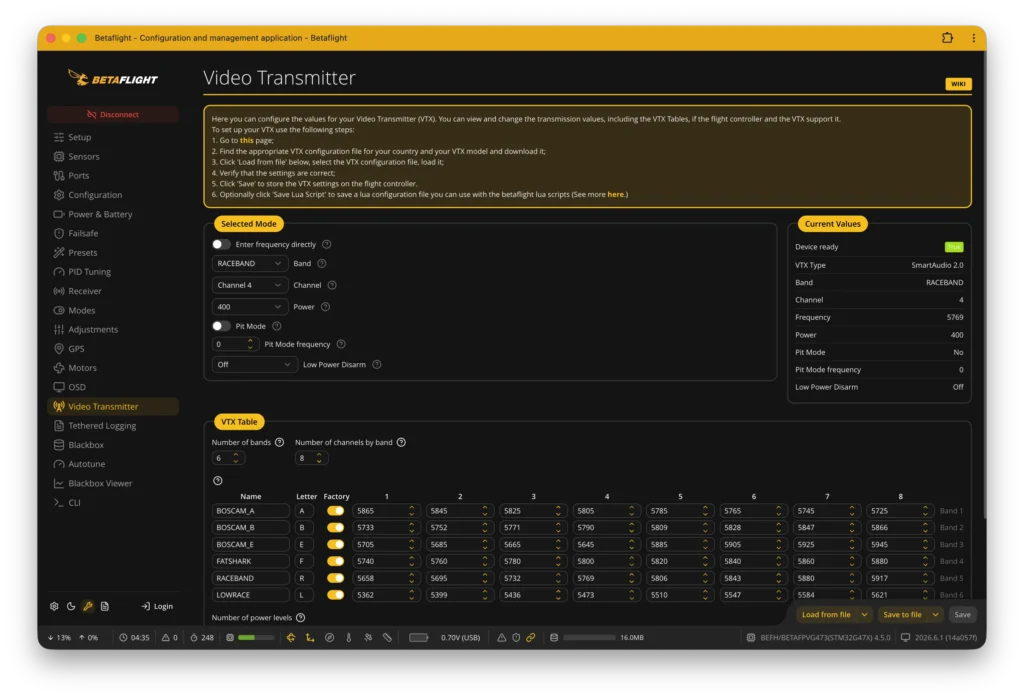Image resolution: width=1024 pixels, height=699 pixels.
Task: Open the Setup tab icon
Action: click(x=59, y=137)
